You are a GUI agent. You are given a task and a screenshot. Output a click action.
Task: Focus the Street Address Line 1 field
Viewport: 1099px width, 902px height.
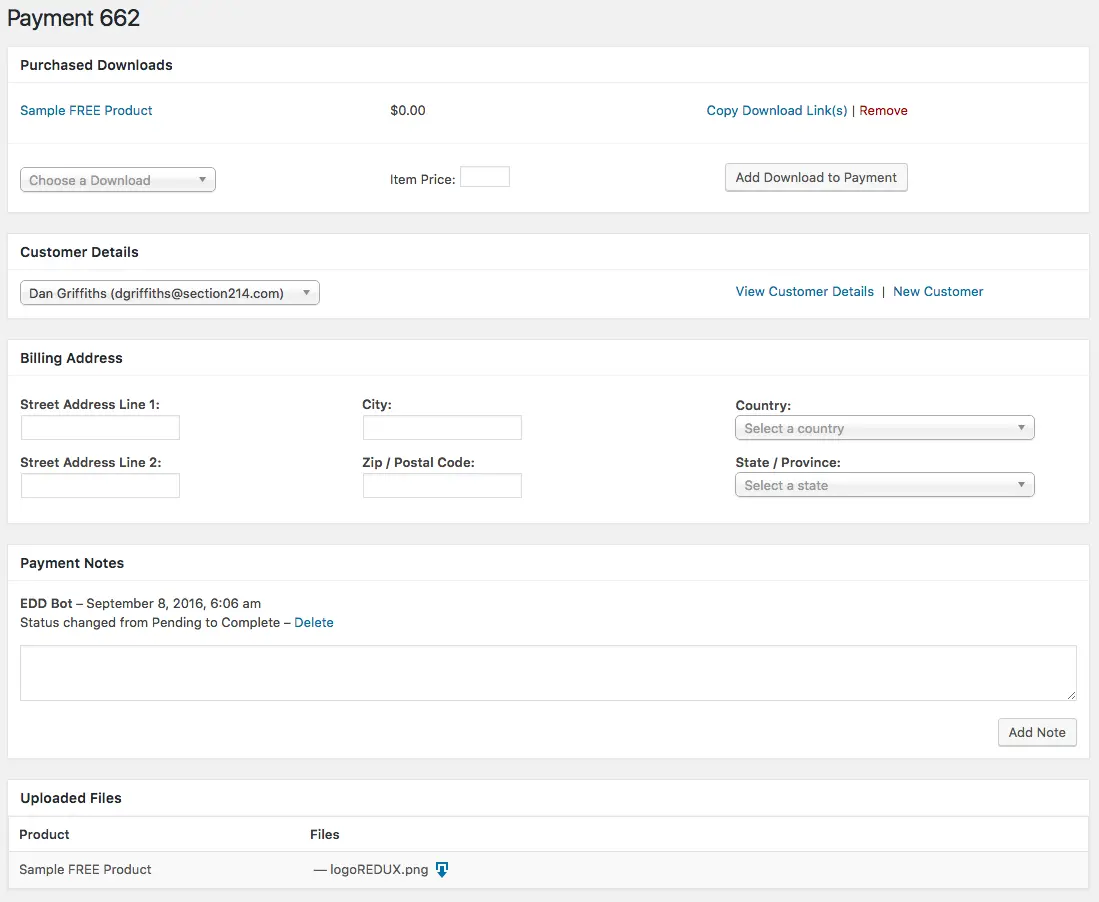point(100,428)
